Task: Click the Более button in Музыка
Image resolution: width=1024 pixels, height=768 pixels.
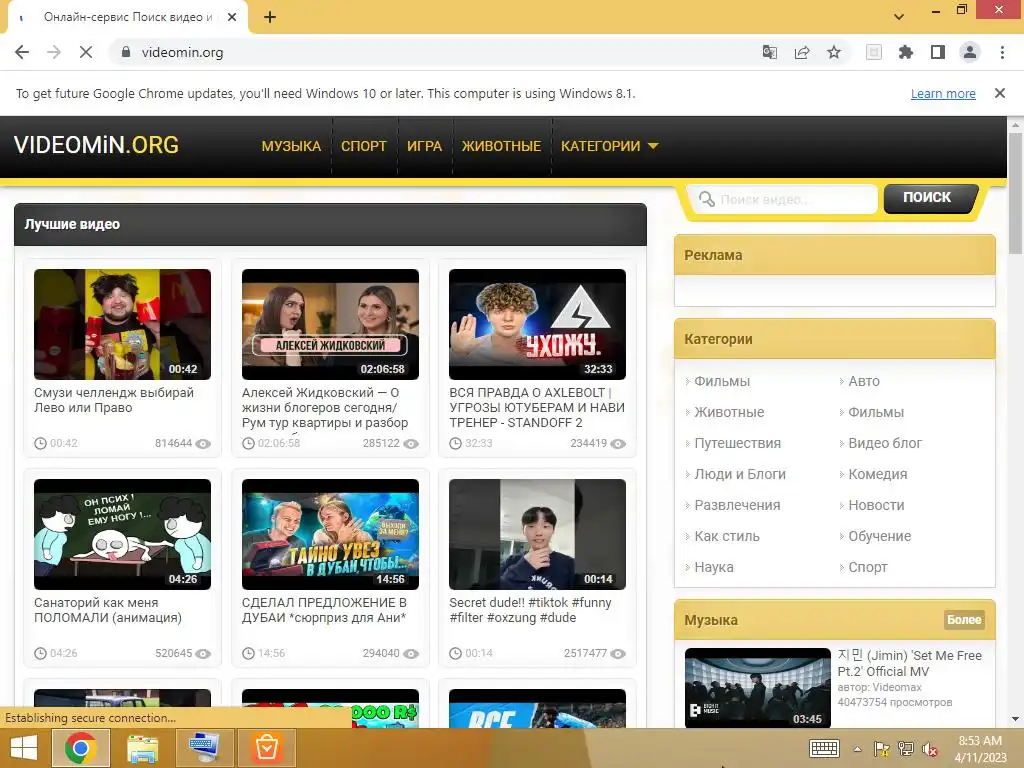Action: 964,620
